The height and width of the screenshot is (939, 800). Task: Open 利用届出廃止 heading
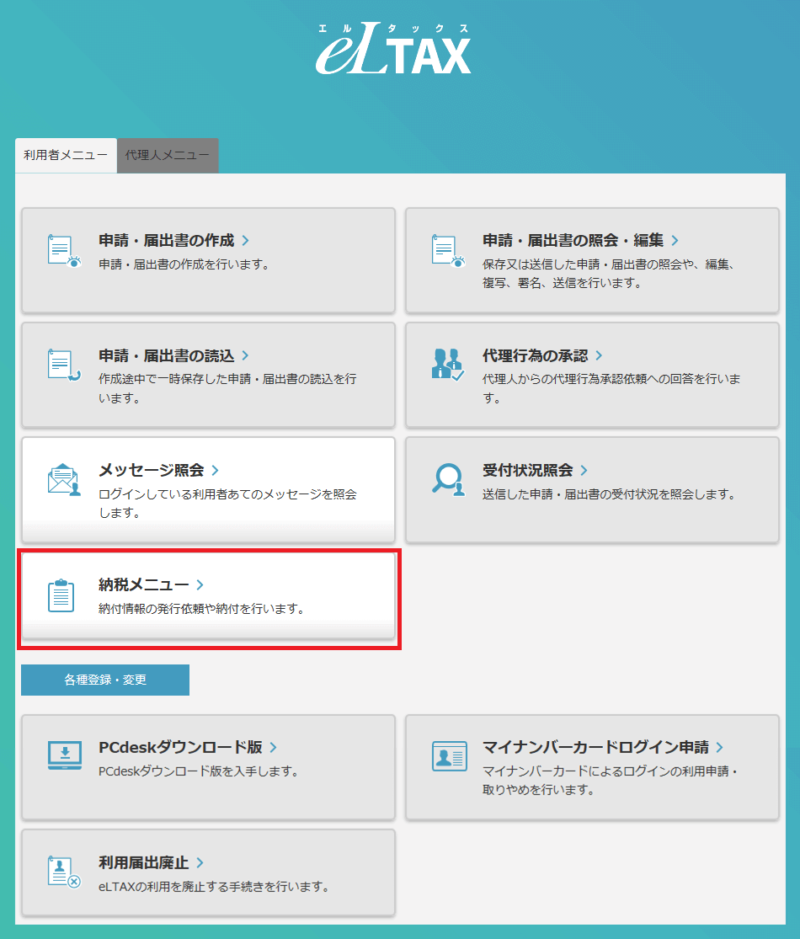coord(144,862)
